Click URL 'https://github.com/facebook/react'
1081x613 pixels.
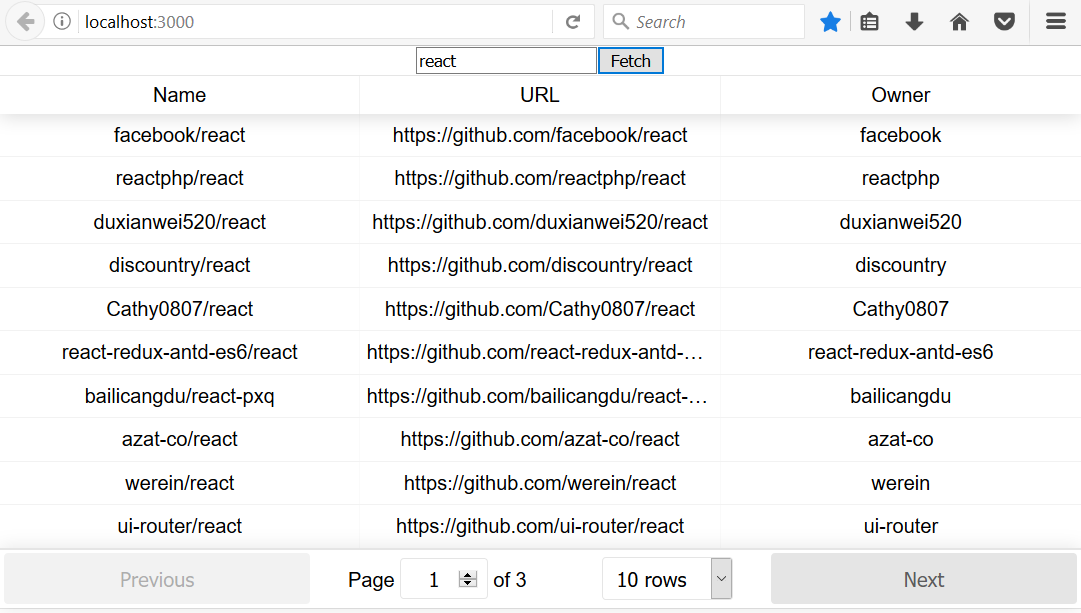click(x=540, y=135)
